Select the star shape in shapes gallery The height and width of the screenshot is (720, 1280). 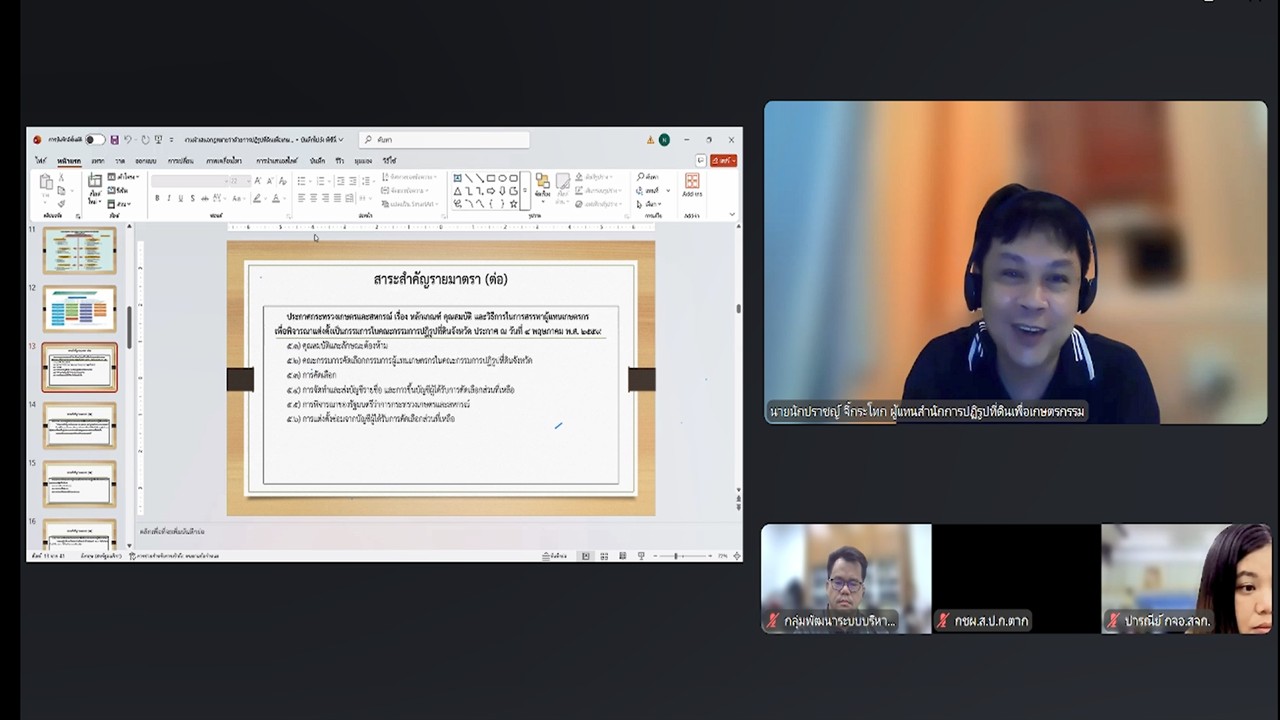point(514,203)
